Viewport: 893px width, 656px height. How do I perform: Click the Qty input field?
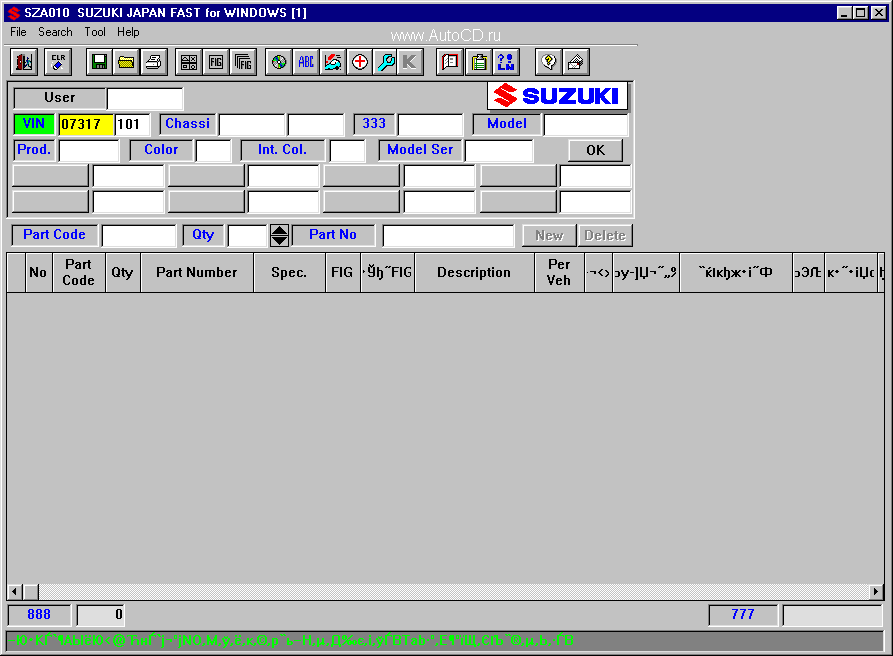pos(248,235)
